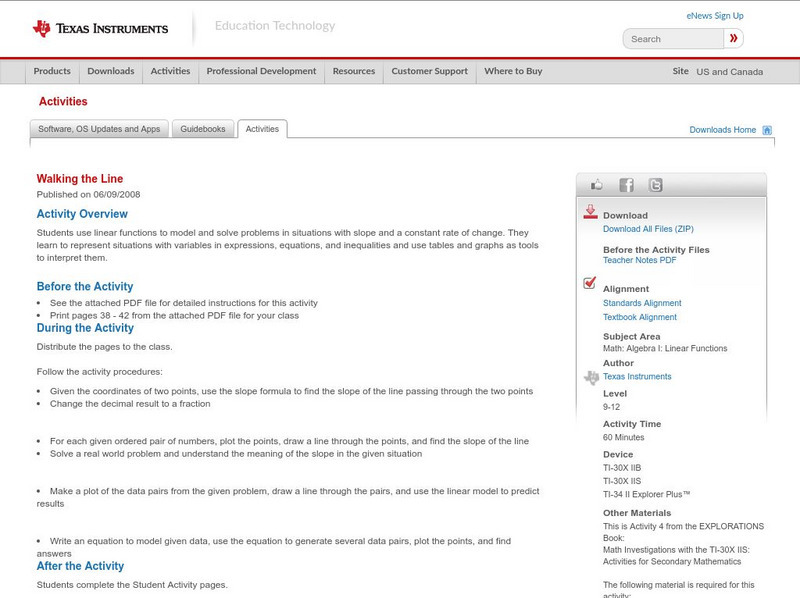This screenshot has height=598, width=800.
Task: Click the thumbs-up like icon
Action: (x=596, y=185)
